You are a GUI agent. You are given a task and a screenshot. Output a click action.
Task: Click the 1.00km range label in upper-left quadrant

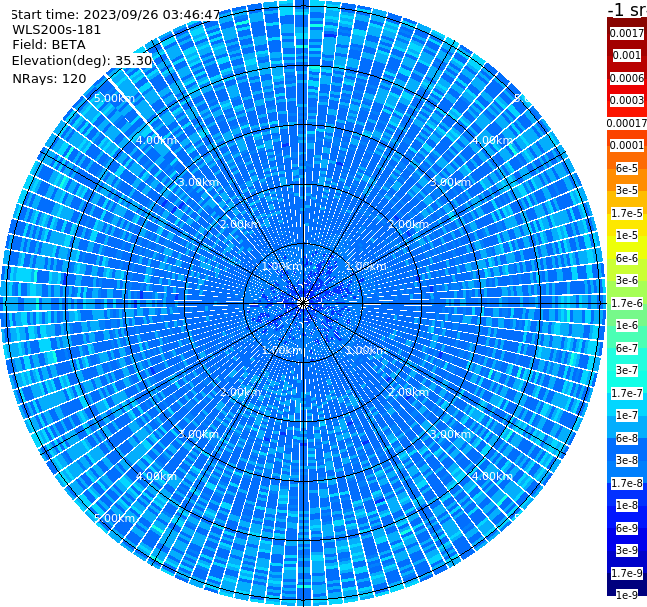coord(282,266)
